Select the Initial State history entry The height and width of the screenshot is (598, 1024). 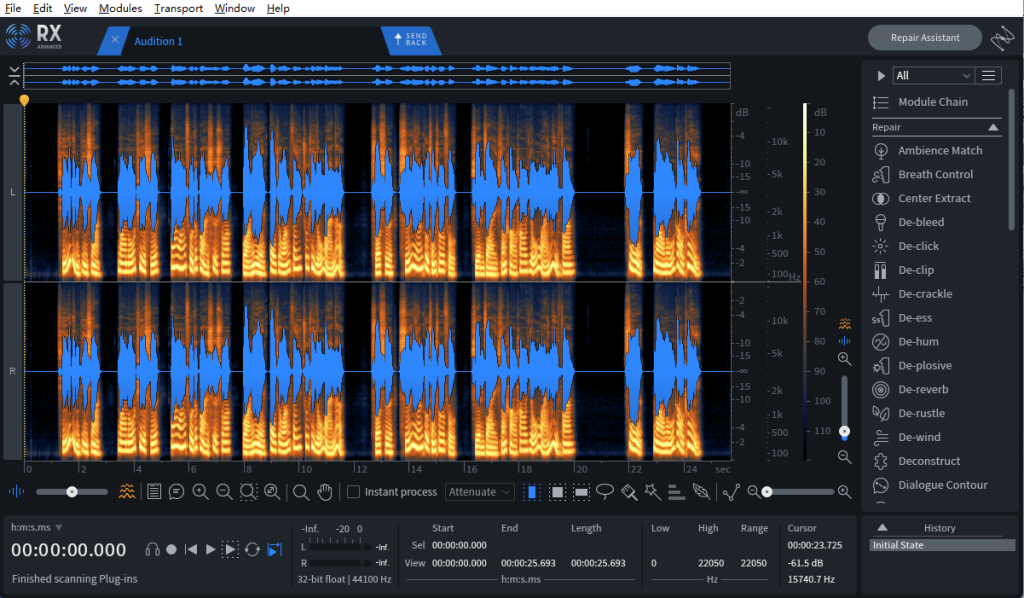click(x=943, y=545)
